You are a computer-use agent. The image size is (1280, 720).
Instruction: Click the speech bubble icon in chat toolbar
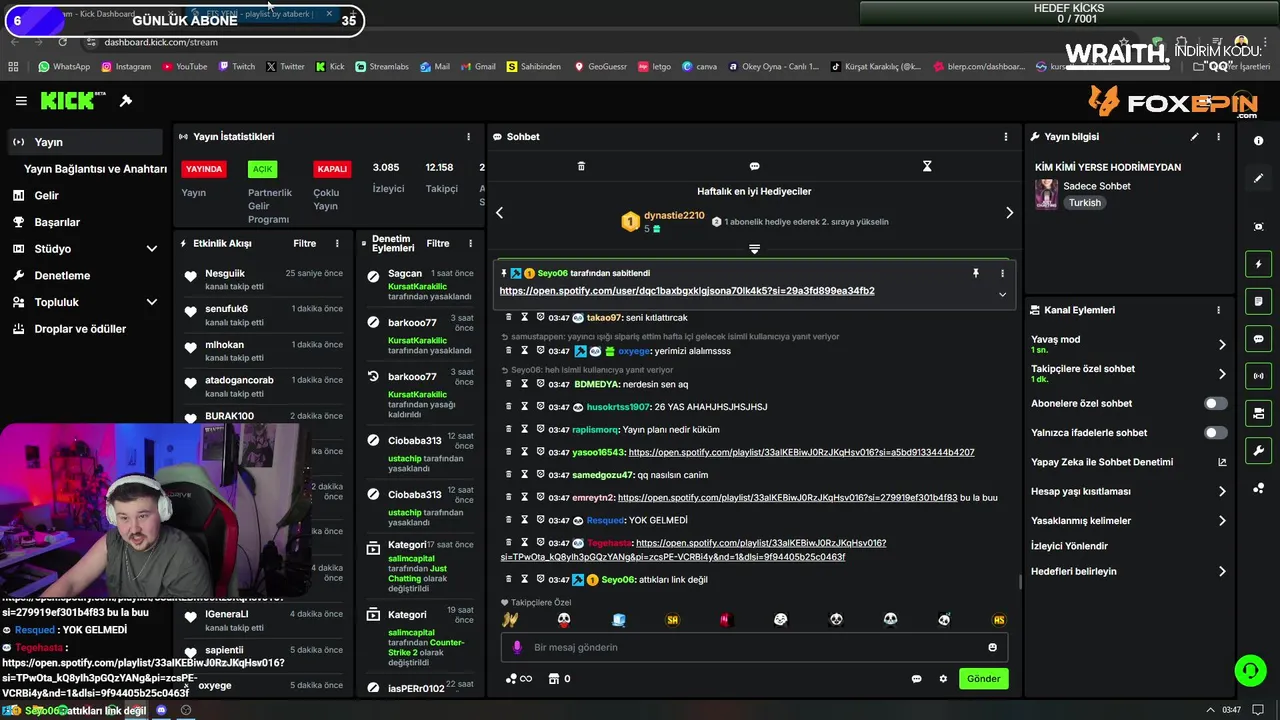click(x=754, y=166)
